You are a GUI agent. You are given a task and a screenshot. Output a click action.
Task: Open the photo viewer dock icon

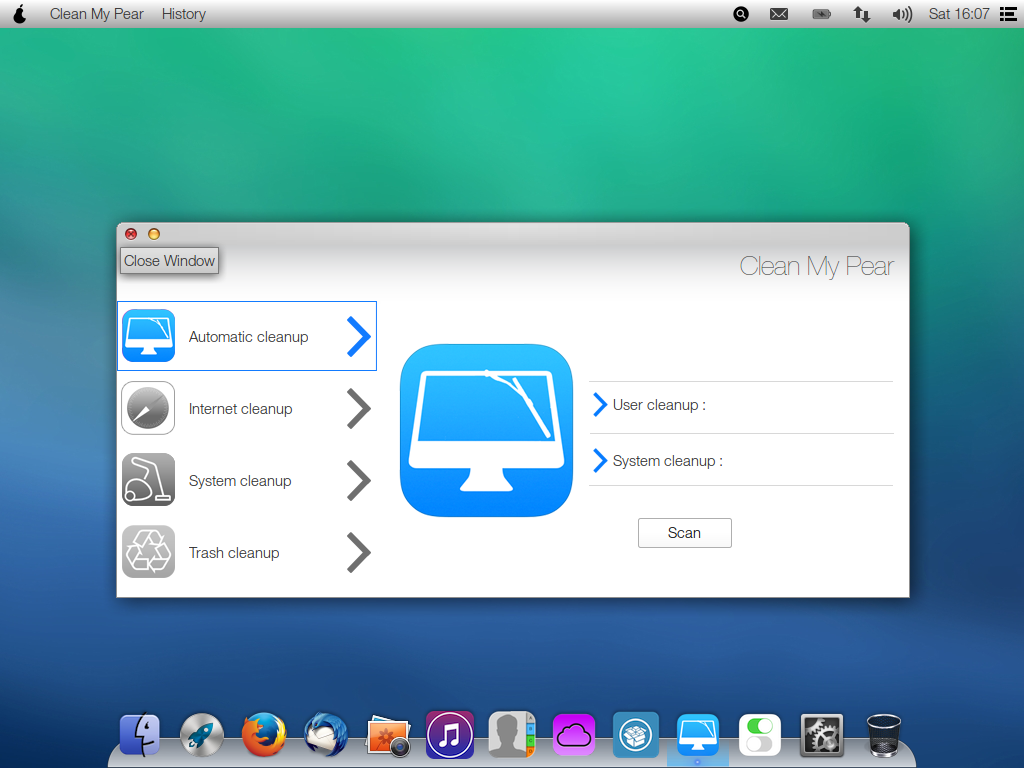click(x=388, y=736)
